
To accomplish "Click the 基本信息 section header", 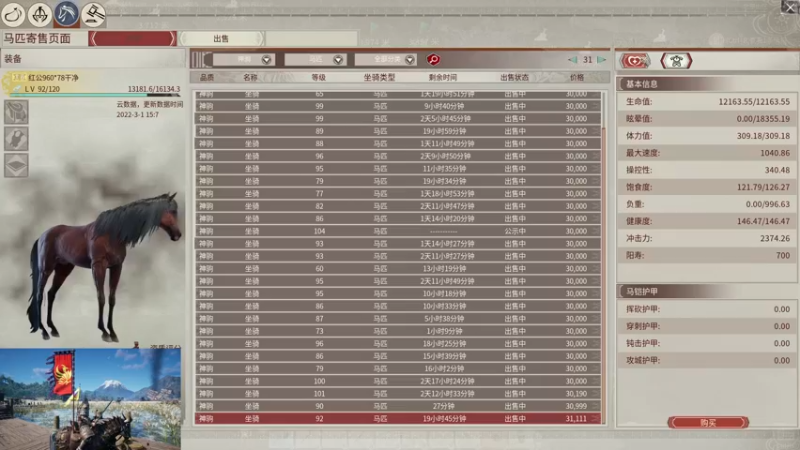I will [x=707, y=84].
